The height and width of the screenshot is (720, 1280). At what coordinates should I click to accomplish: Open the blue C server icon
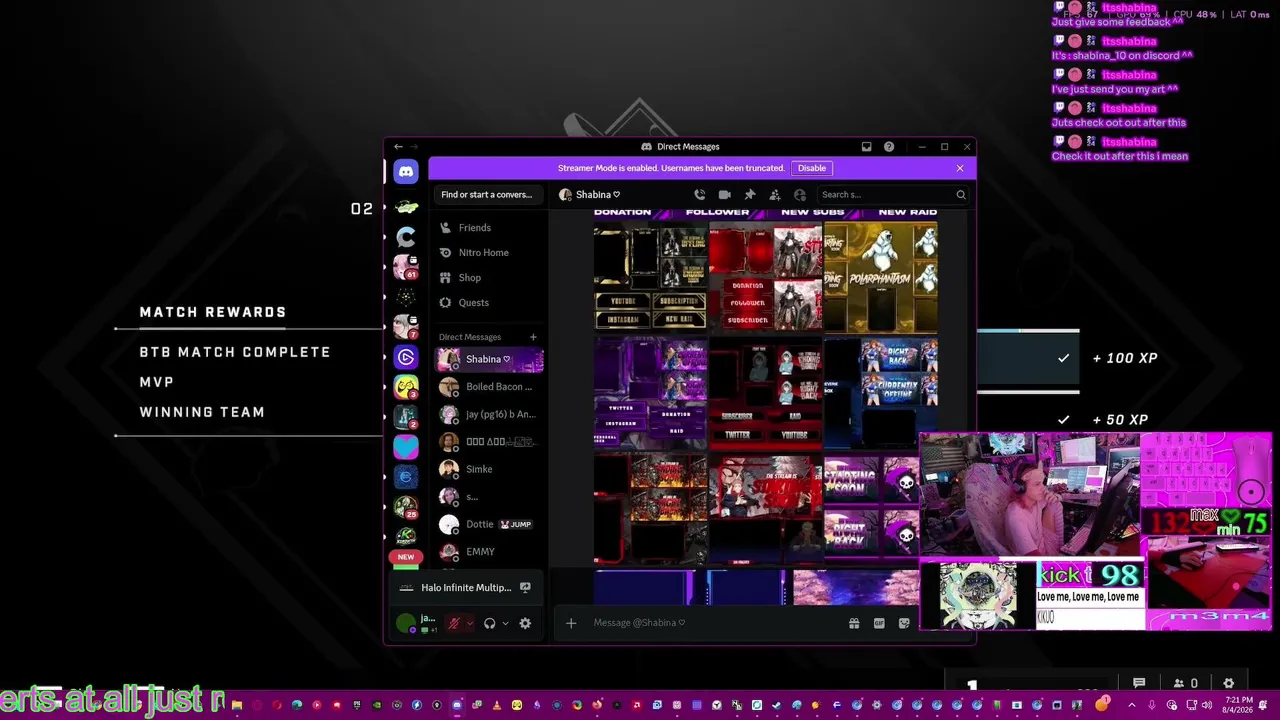(x=405, y=237)
